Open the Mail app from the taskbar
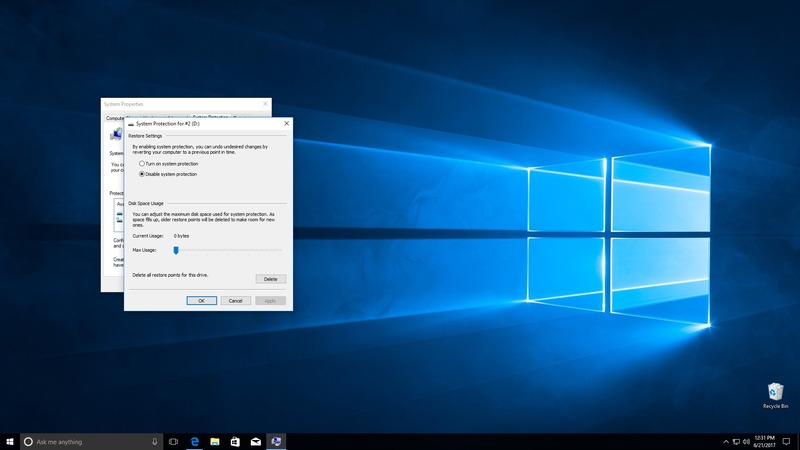 (x=256, y=441)
